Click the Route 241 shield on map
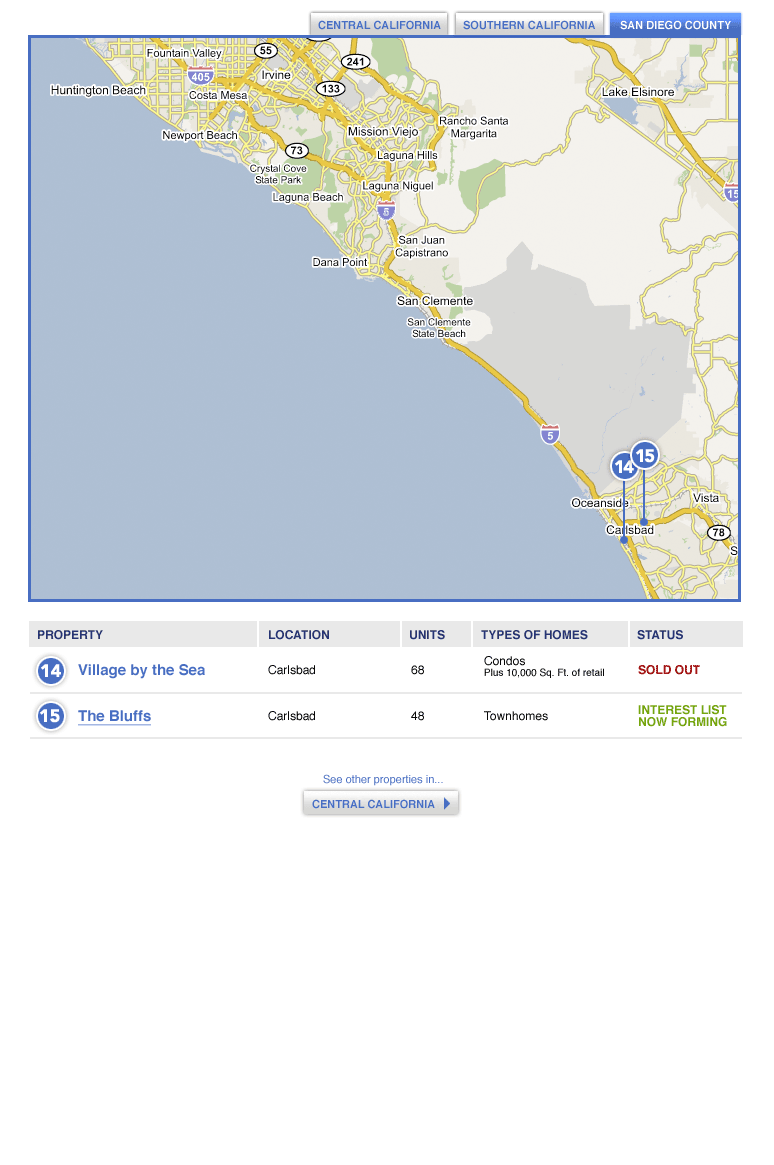 355,61
